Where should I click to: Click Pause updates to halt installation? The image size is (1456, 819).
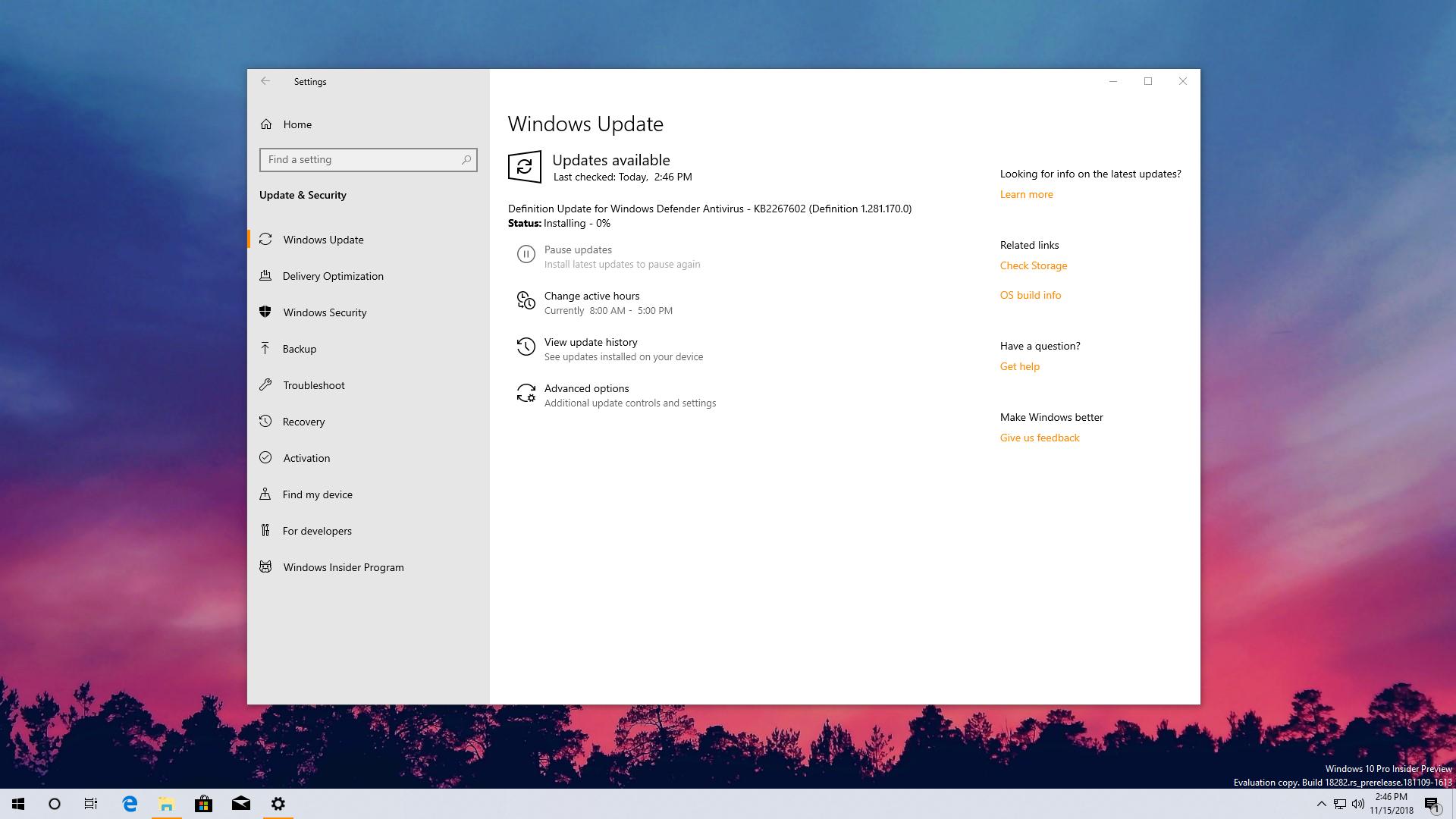pos(578,249)
